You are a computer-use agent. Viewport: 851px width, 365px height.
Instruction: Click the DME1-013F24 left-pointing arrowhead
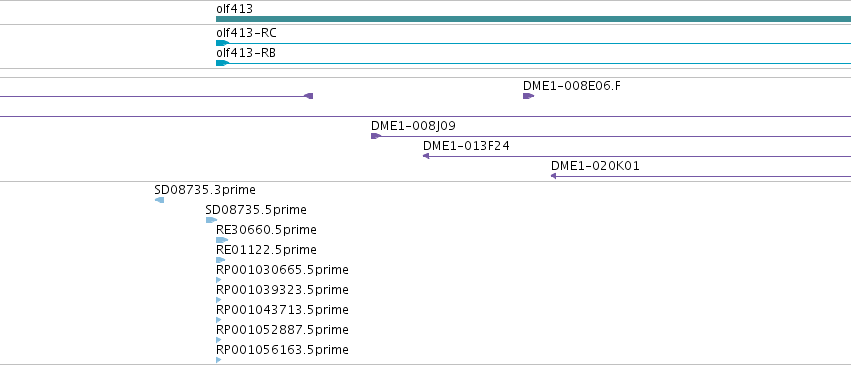tap(426, 156)
